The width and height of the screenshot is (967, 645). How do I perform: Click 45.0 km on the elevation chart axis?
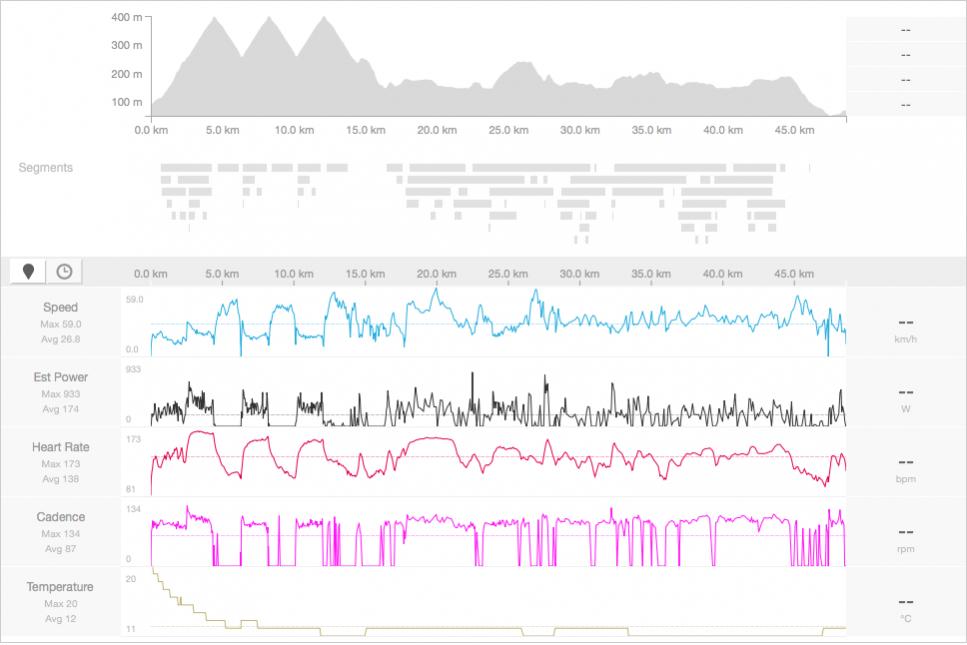(x=794, y=130)
